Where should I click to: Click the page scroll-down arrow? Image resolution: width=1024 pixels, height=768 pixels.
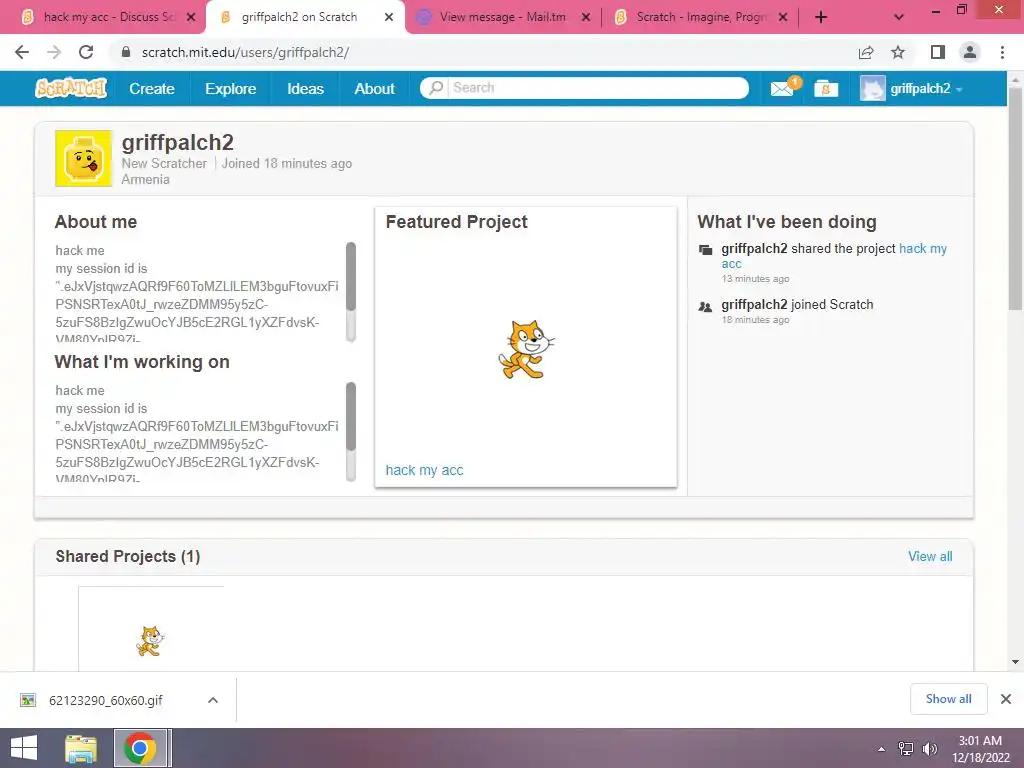click(x=1015, y=662)
